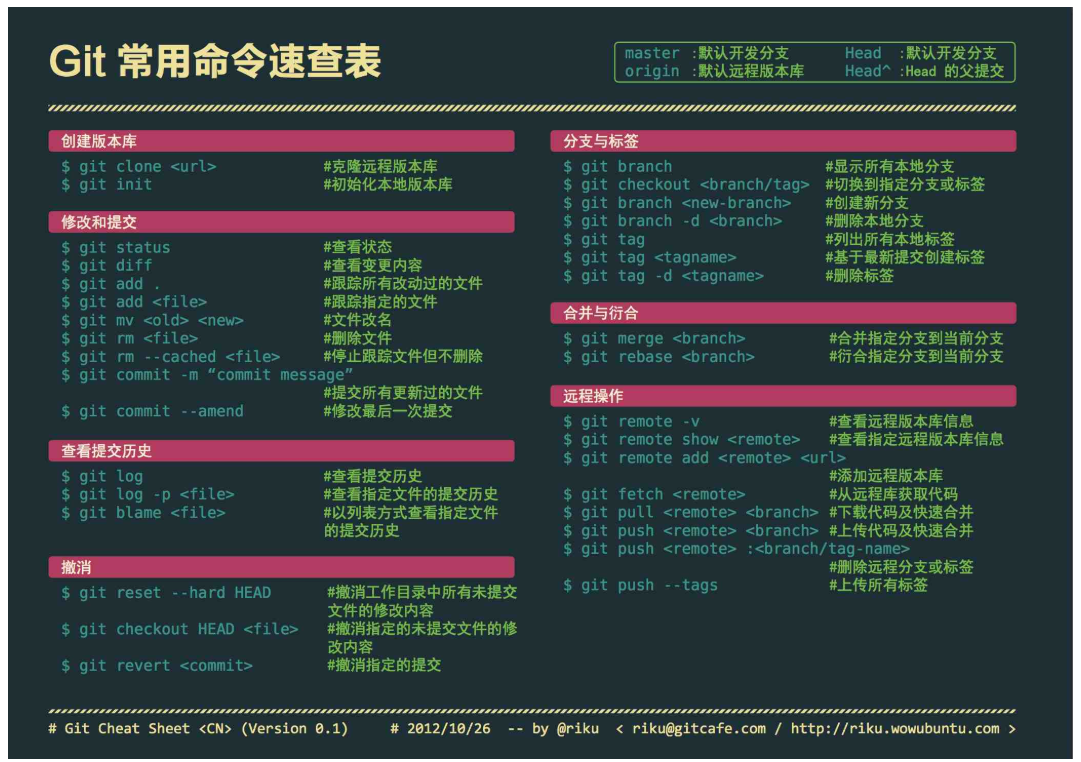1081x762 pixels.
Task: Select the '分支与标签' section header
Action: click(783, 141)
